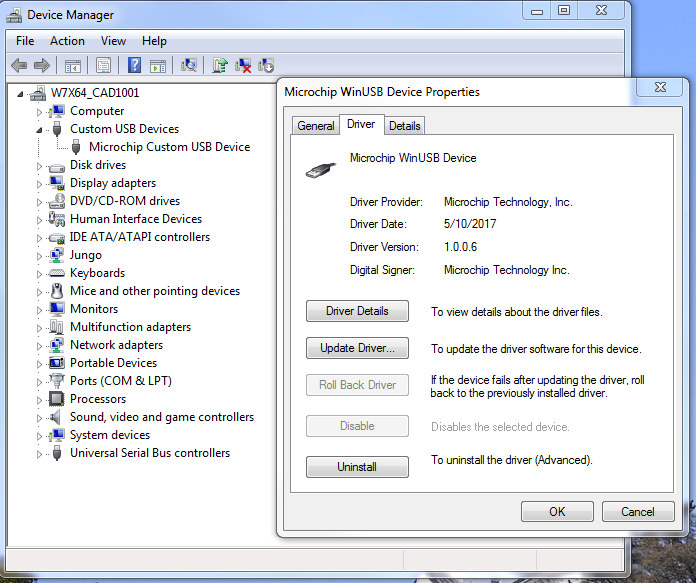
Task: Click the Microchip Custom USB Device icon
Action: (76, 147)
